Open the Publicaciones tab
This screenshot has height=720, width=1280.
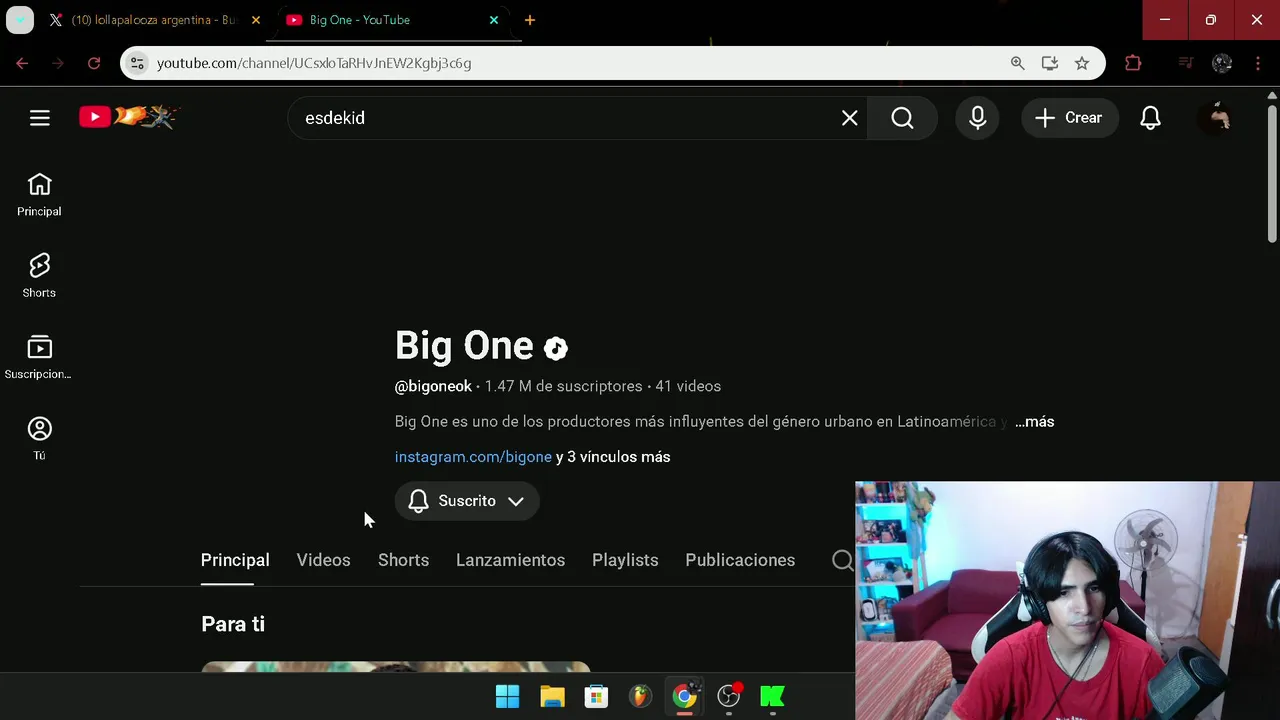point(740,560)
